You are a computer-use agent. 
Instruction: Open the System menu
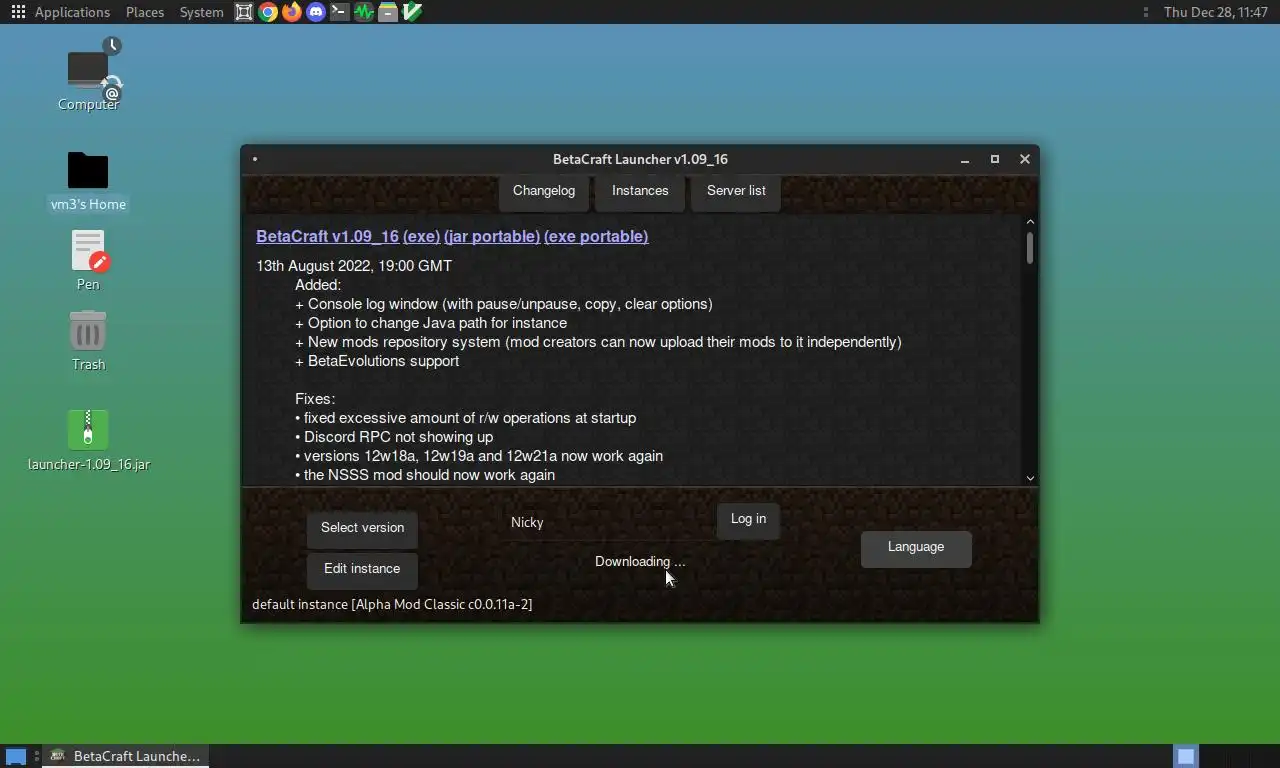point(201,12)
